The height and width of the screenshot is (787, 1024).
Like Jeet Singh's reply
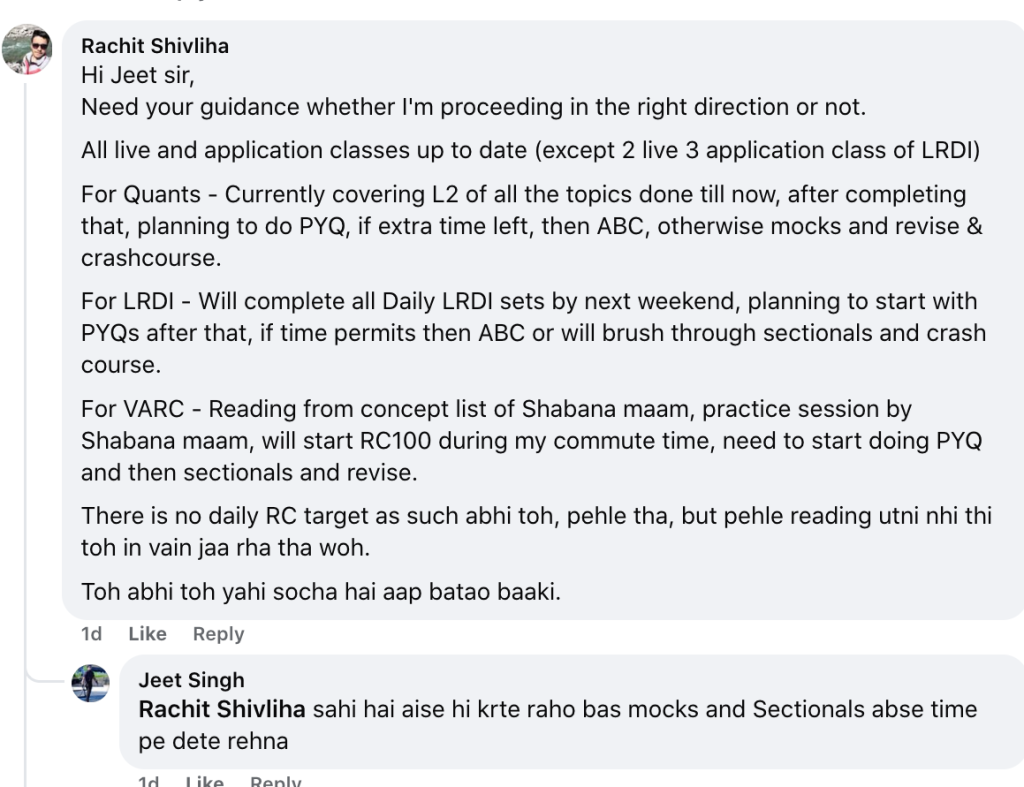(204, 780)
